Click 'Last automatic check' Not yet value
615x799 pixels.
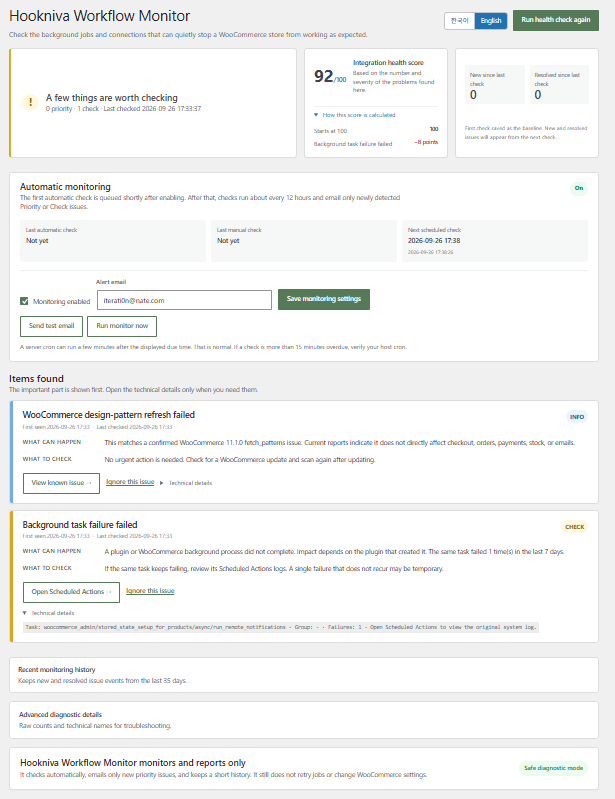[37, 241]
